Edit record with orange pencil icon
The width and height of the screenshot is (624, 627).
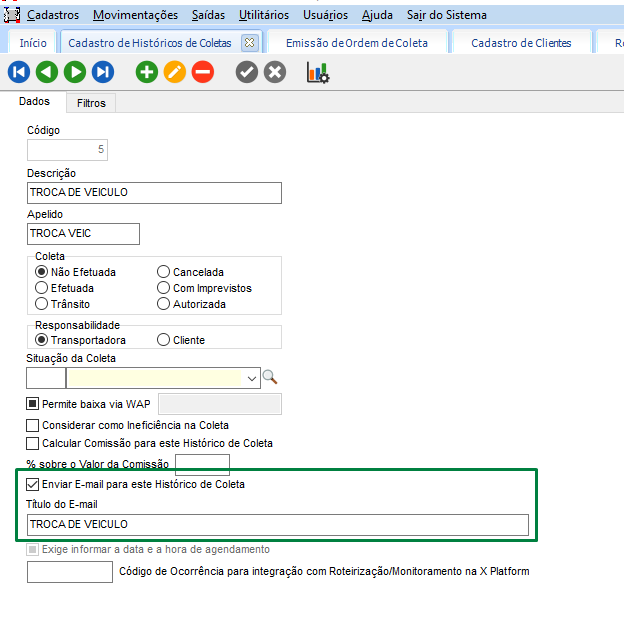point(175,72)
